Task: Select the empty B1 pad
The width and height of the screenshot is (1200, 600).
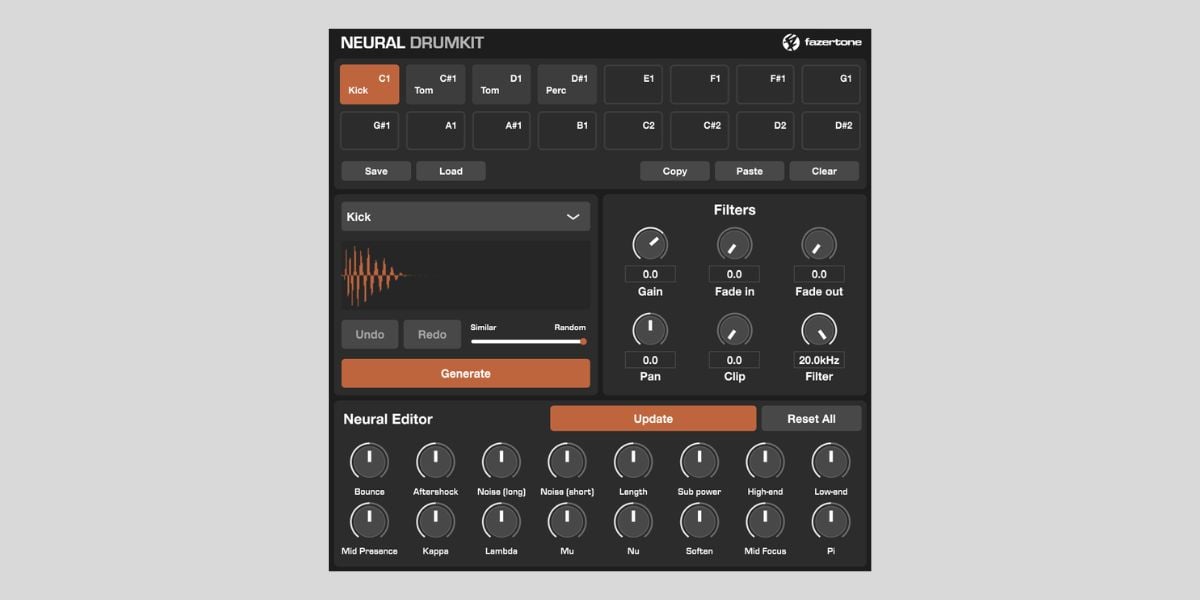Action: click(x=567, y=131)
